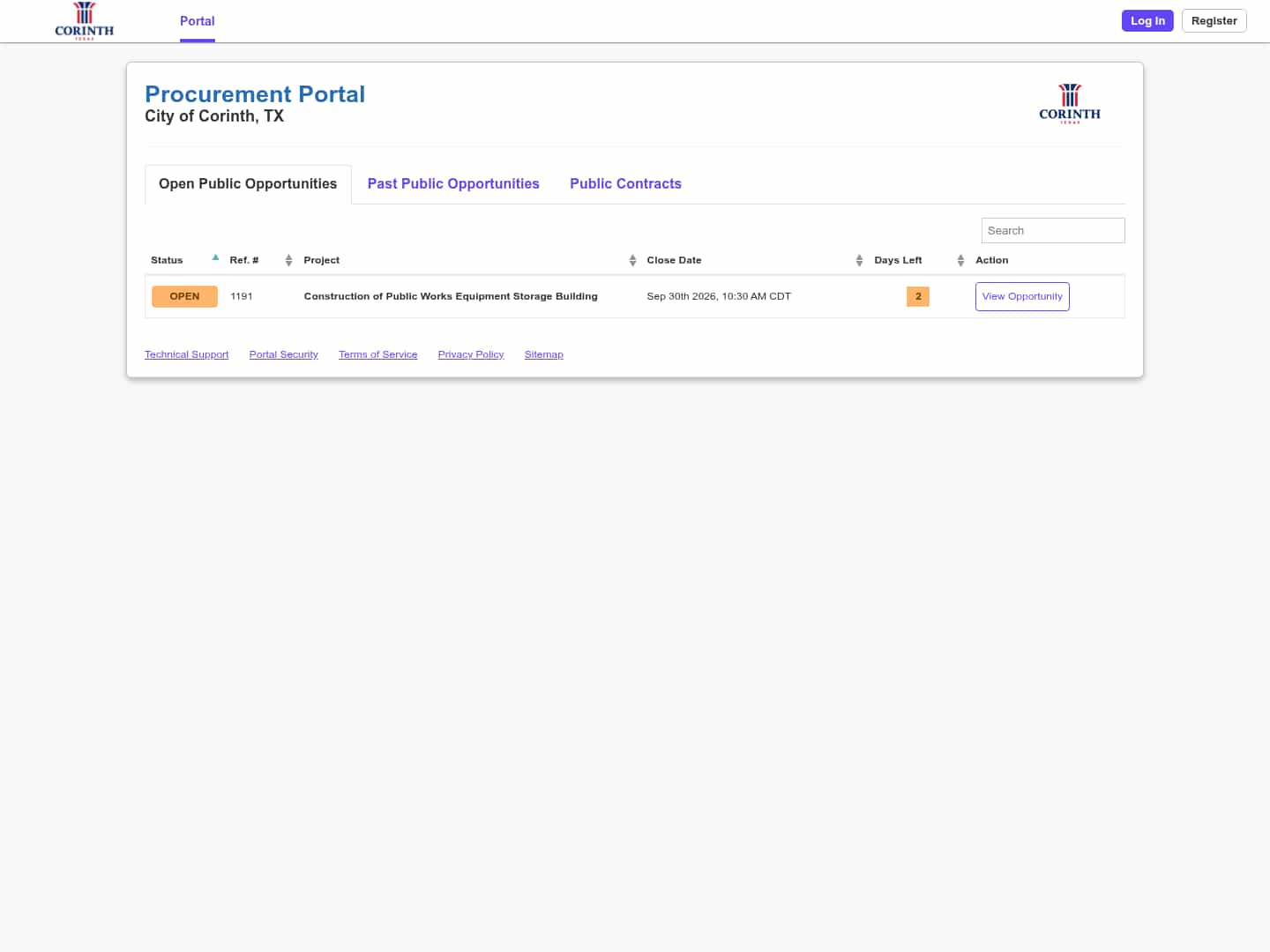Open the Portal Security link
The width and height of the screenshot is (1270, 952).
click(283, 354)
